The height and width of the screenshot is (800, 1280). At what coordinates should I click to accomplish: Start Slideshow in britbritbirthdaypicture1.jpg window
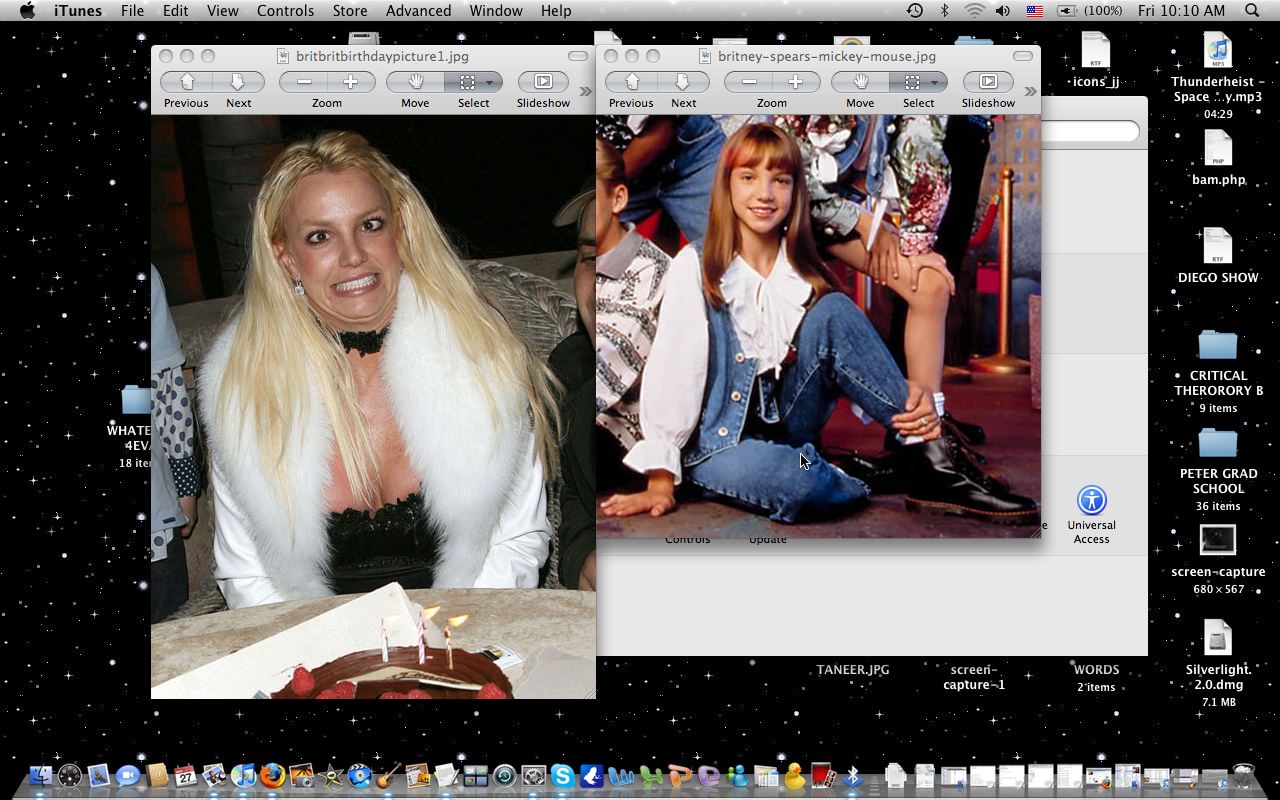(x=543, y=82)
